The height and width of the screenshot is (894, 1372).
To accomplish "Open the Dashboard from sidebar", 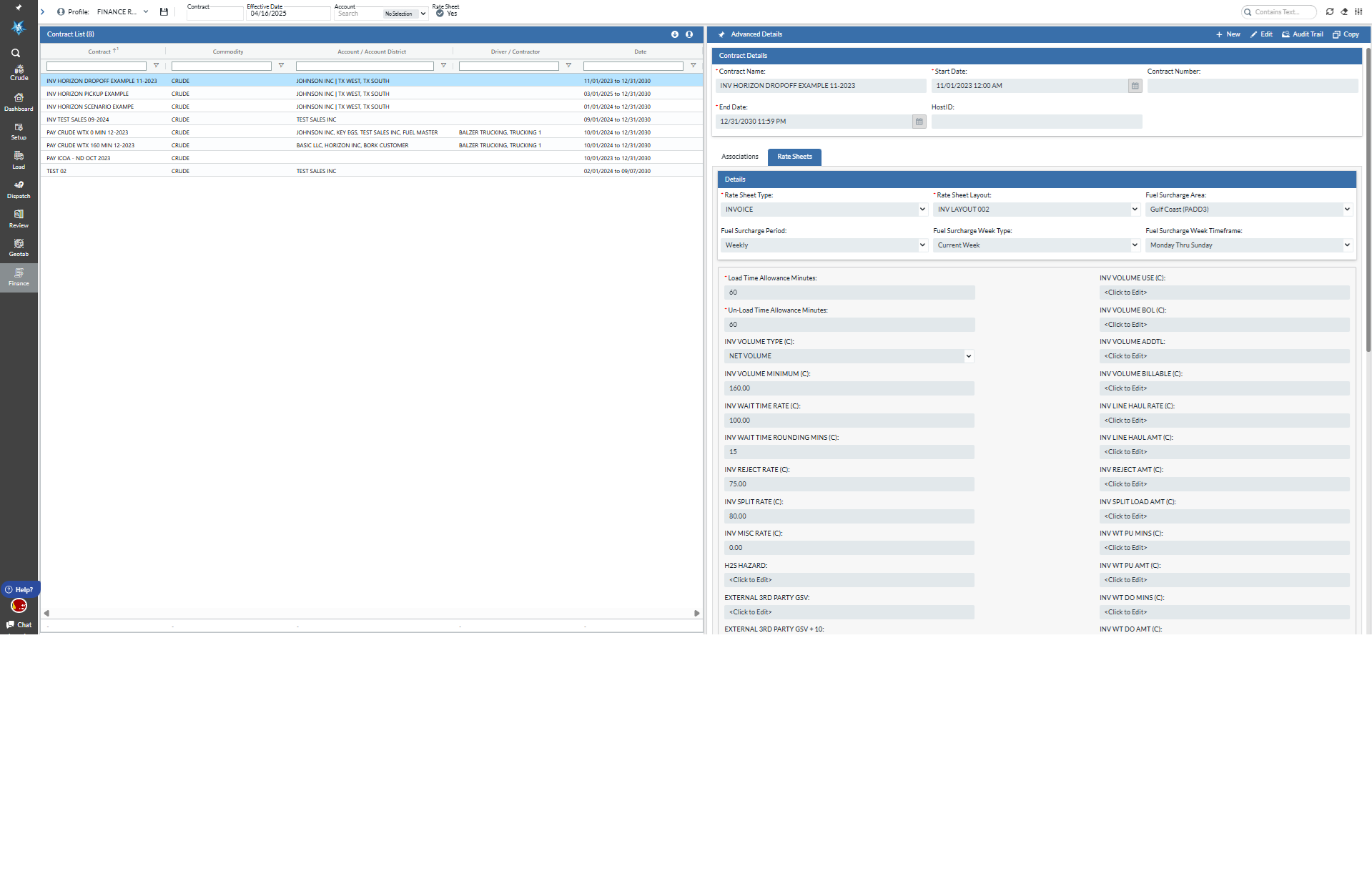I will coord(19,102).
